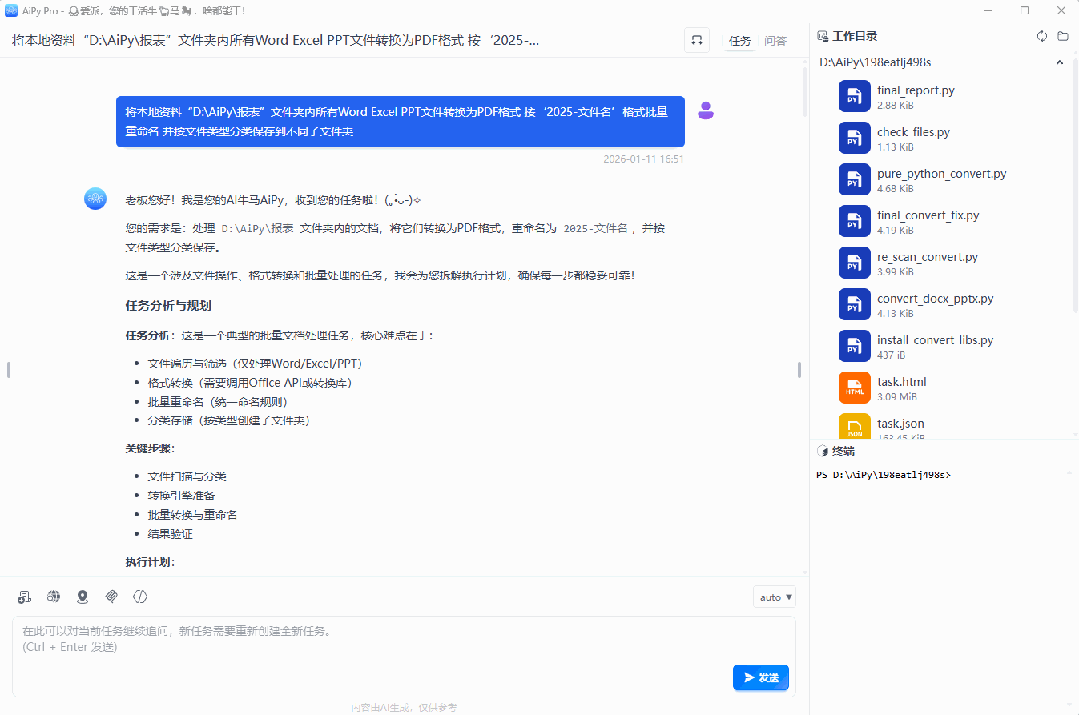This screenshot has height=715, width=1079.
Task: Click the 终端 terminal panel header icon
Action: pyautogui.click(x=822, y=451)
